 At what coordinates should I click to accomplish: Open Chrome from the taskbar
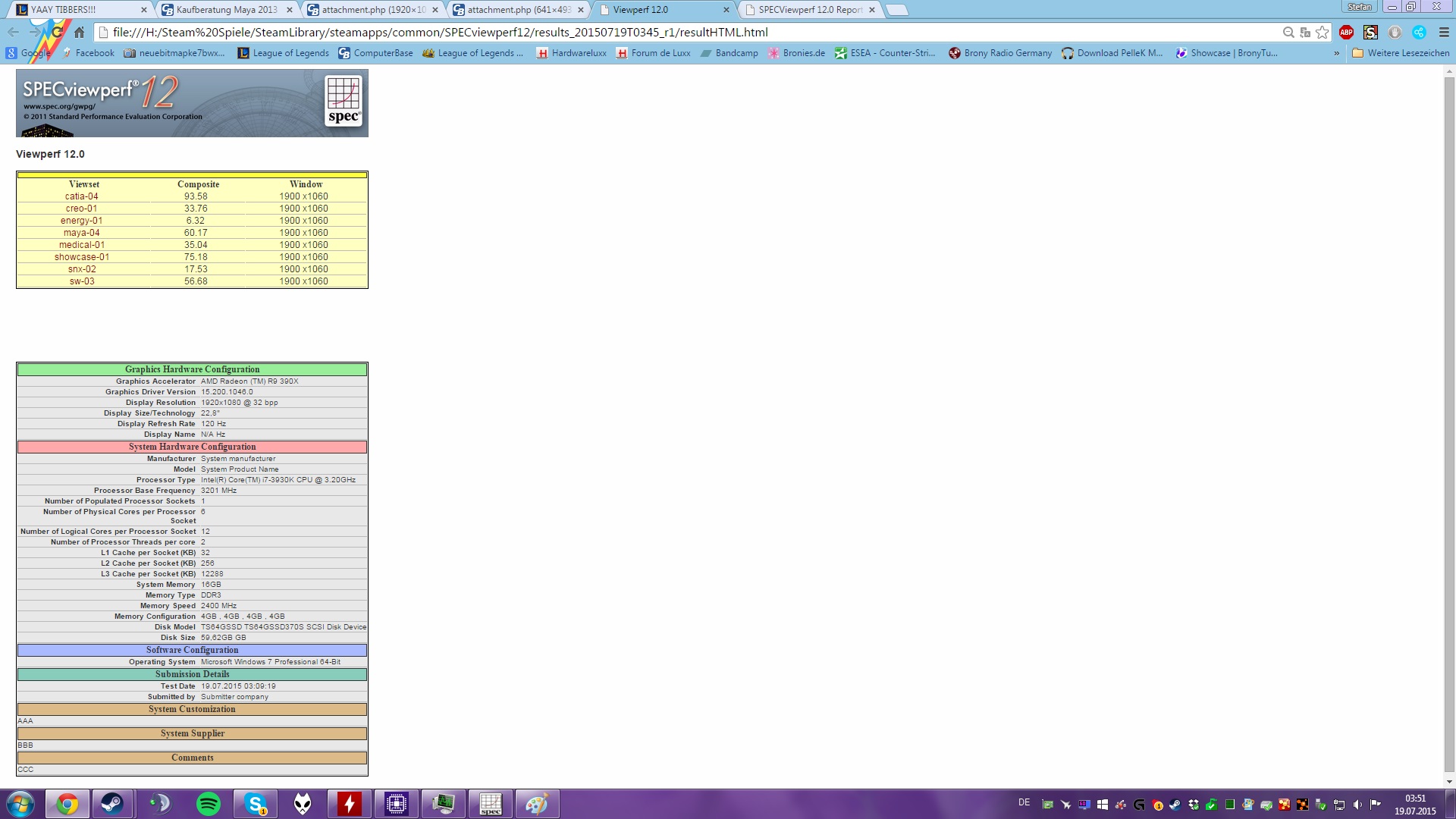click(x=67, y=804)
